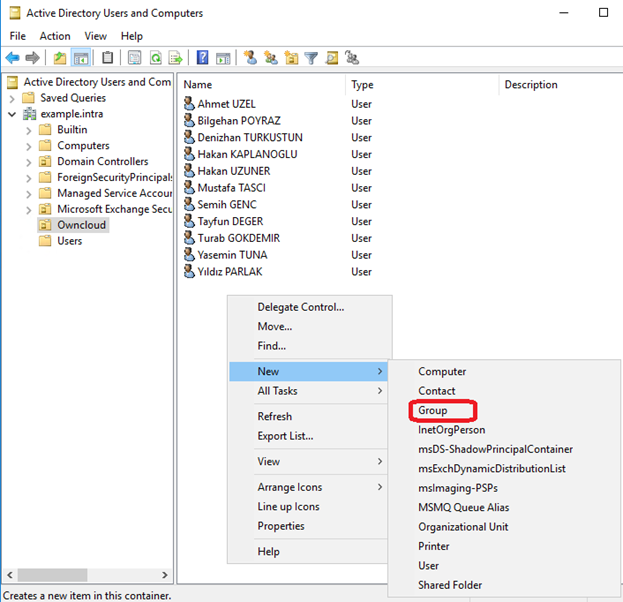The image size is (623, 602).
Task: Click the Owncloud OU folder icon
Action: pos(45,225)
